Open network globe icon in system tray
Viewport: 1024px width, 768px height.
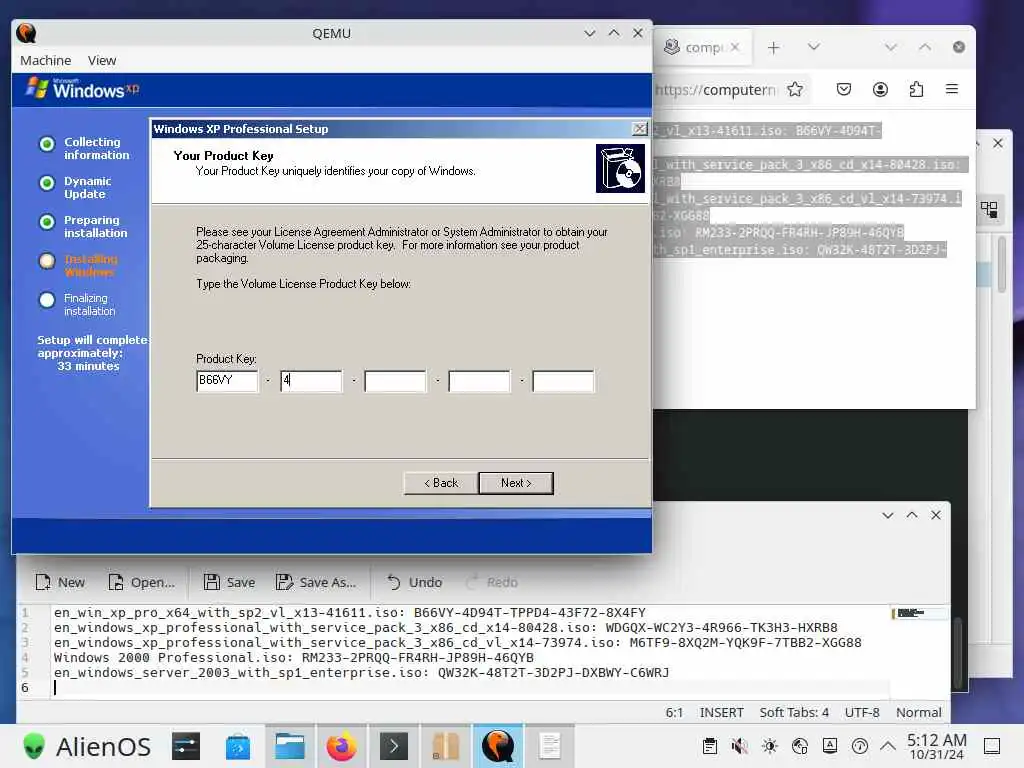[800, 746]
